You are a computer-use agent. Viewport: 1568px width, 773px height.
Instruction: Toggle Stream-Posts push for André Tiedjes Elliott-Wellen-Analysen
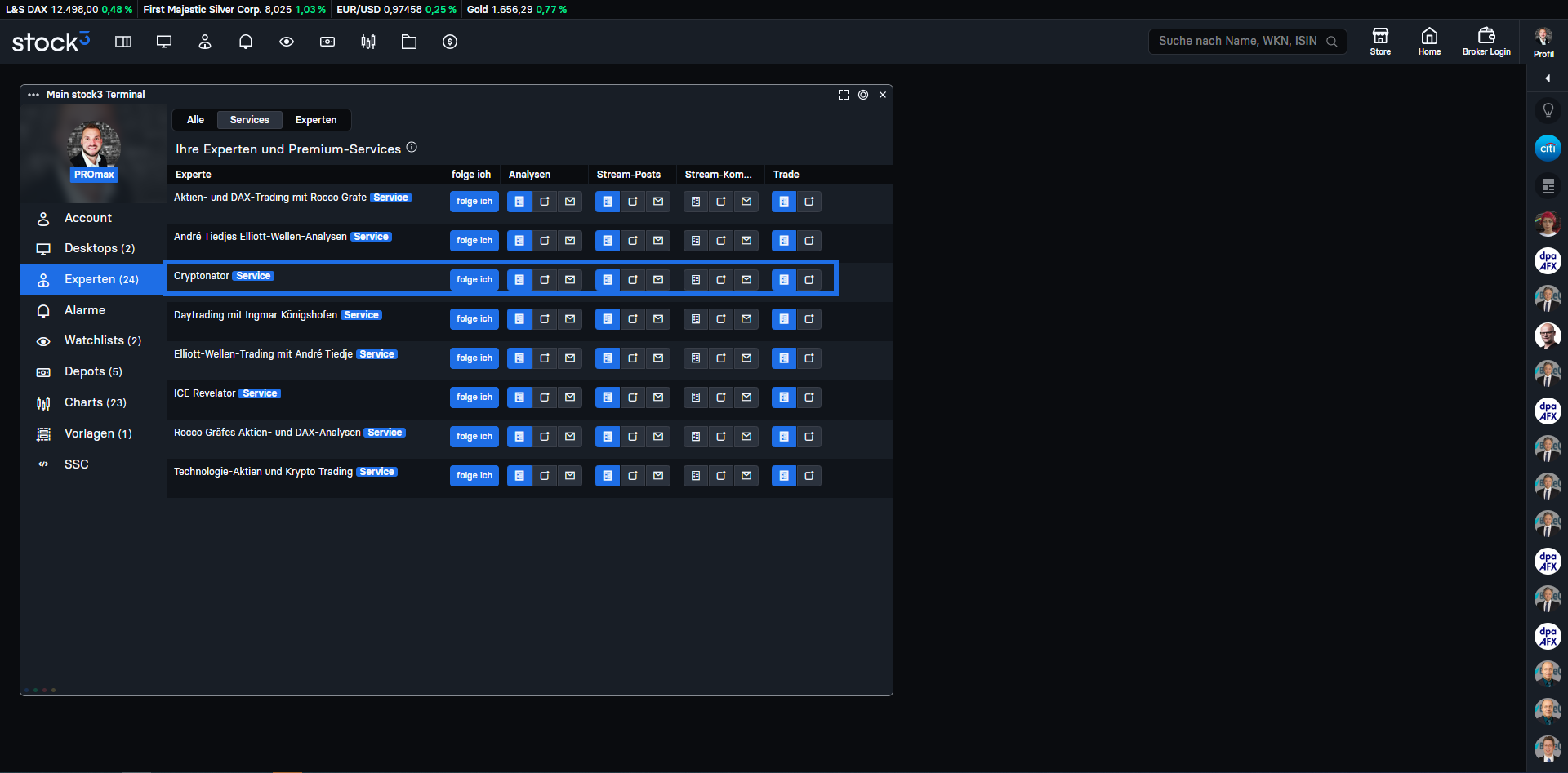click(633, 241)
